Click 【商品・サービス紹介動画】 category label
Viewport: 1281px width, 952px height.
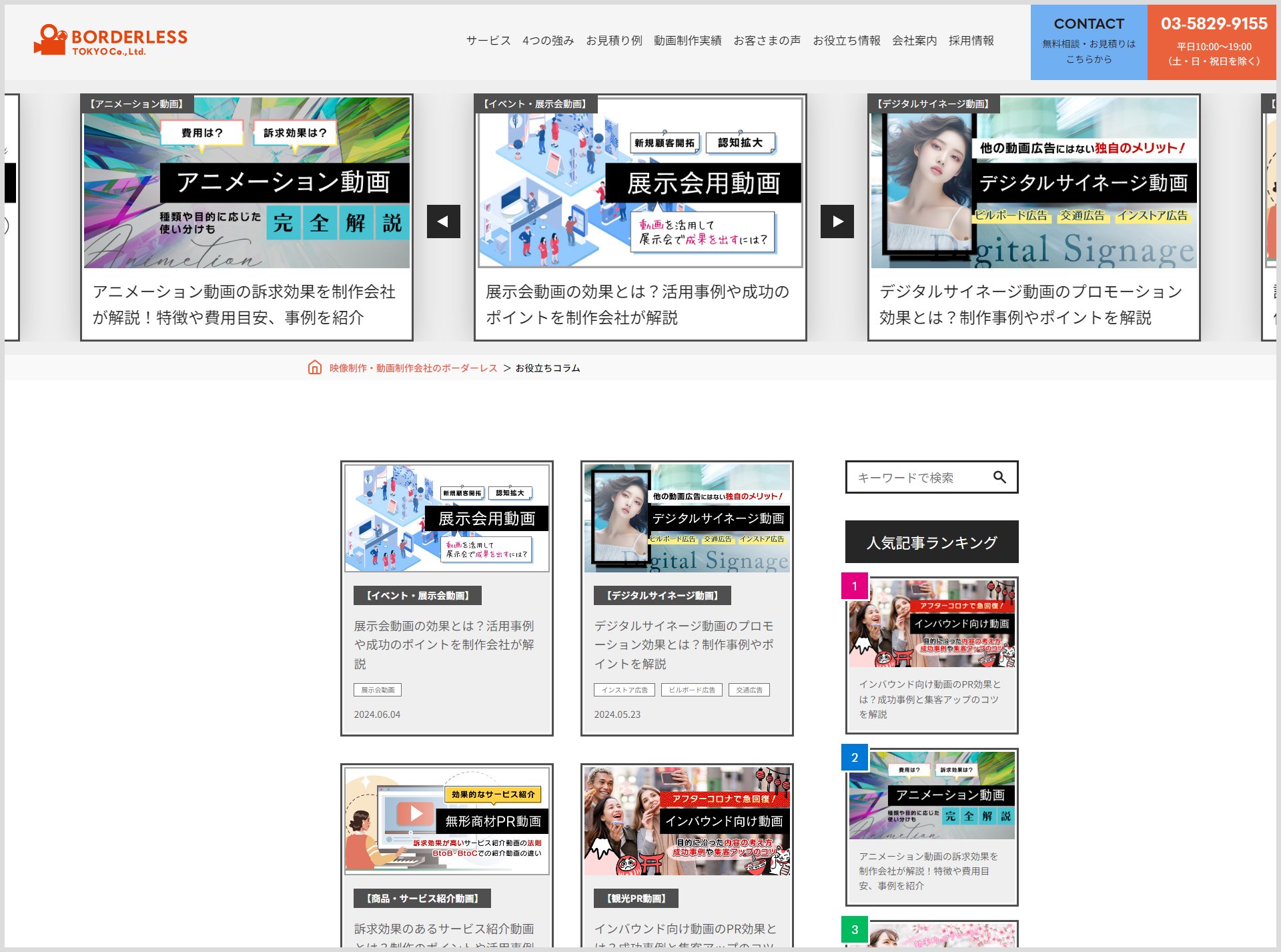pos(422,899)
